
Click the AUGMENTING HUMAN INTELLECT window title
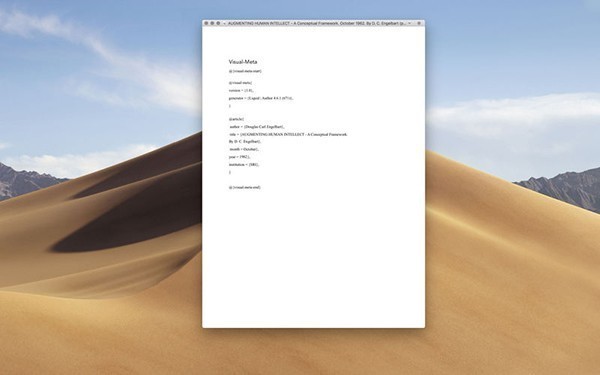tap(317, 23)
